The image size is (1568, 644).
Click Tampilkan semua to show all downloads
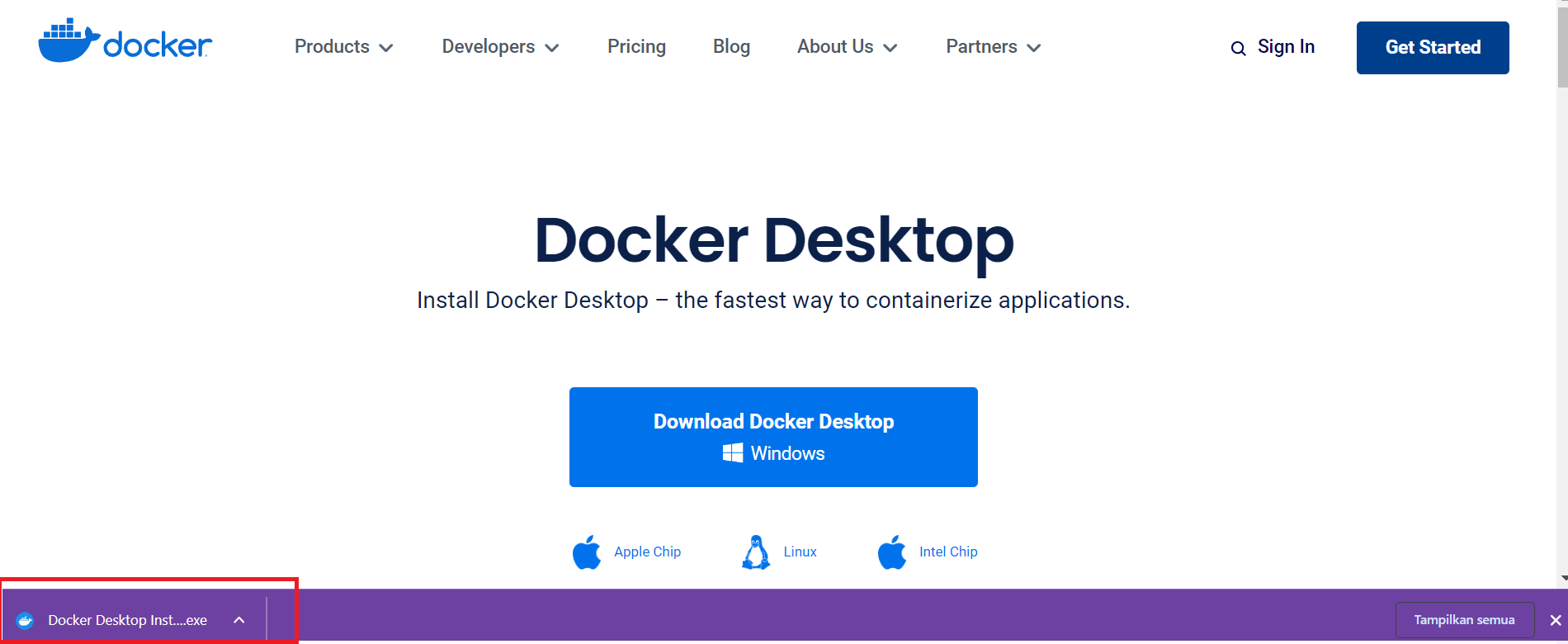click(1464, 620)
